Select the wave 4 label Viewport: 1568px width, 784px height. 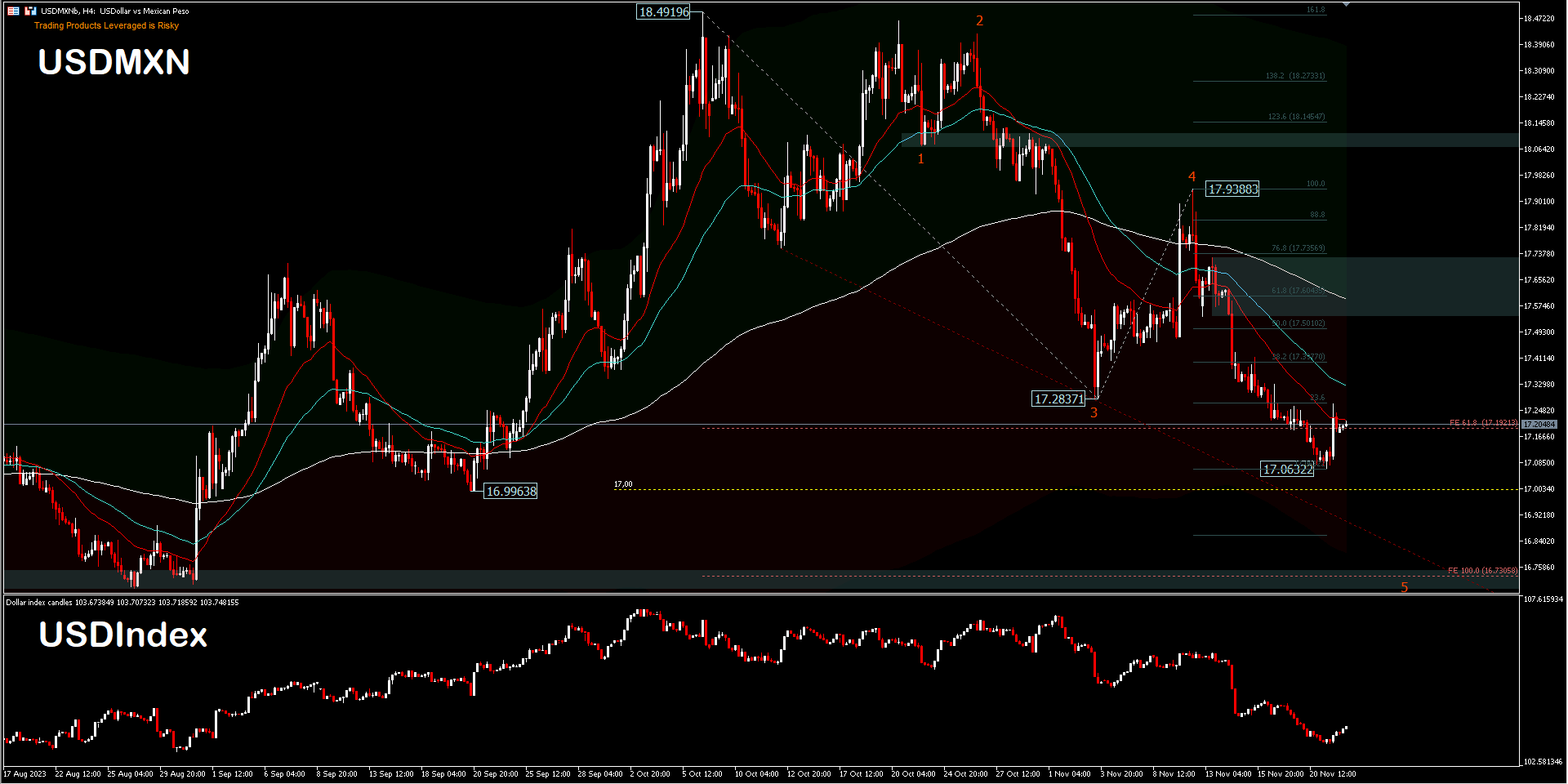tap(1192, 177)
